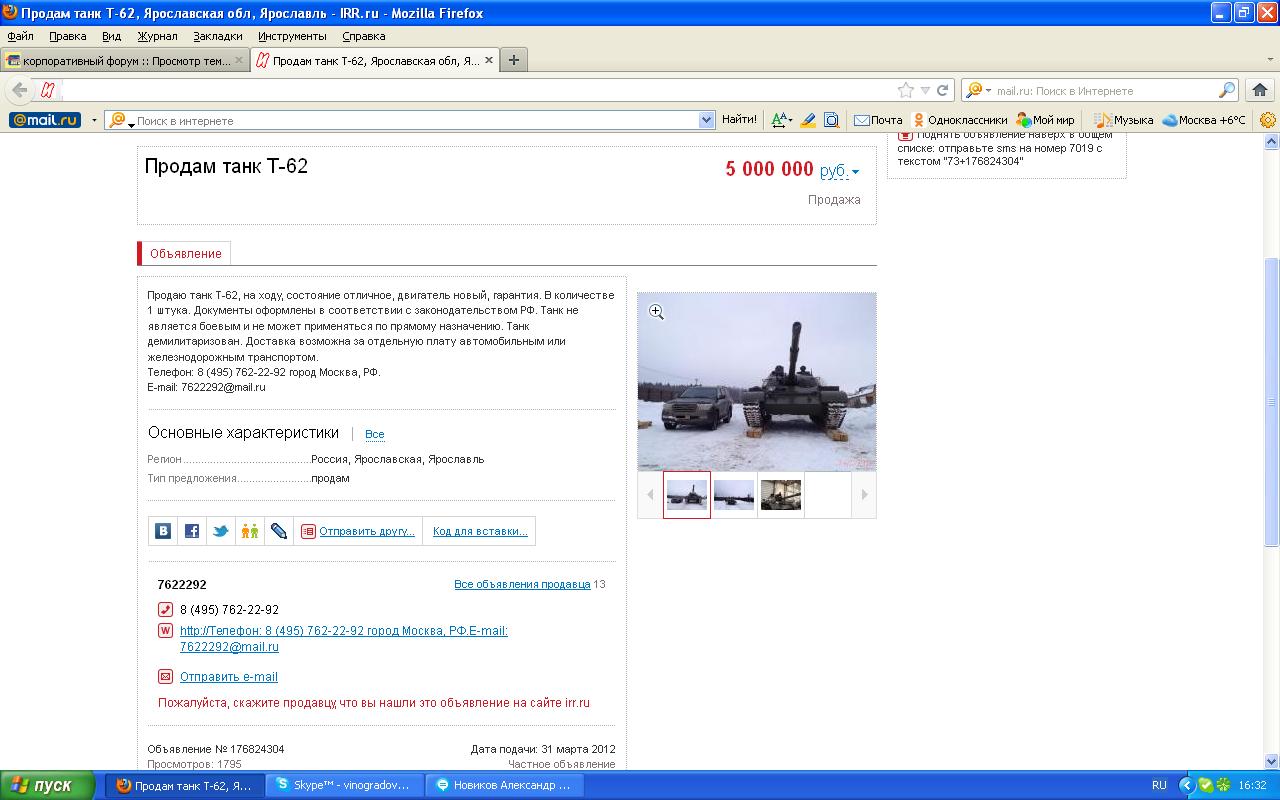1280x800 pixels.
Task: Open Одноклассники in the mail.ru toolbar
Action: (x=960, y=120)
